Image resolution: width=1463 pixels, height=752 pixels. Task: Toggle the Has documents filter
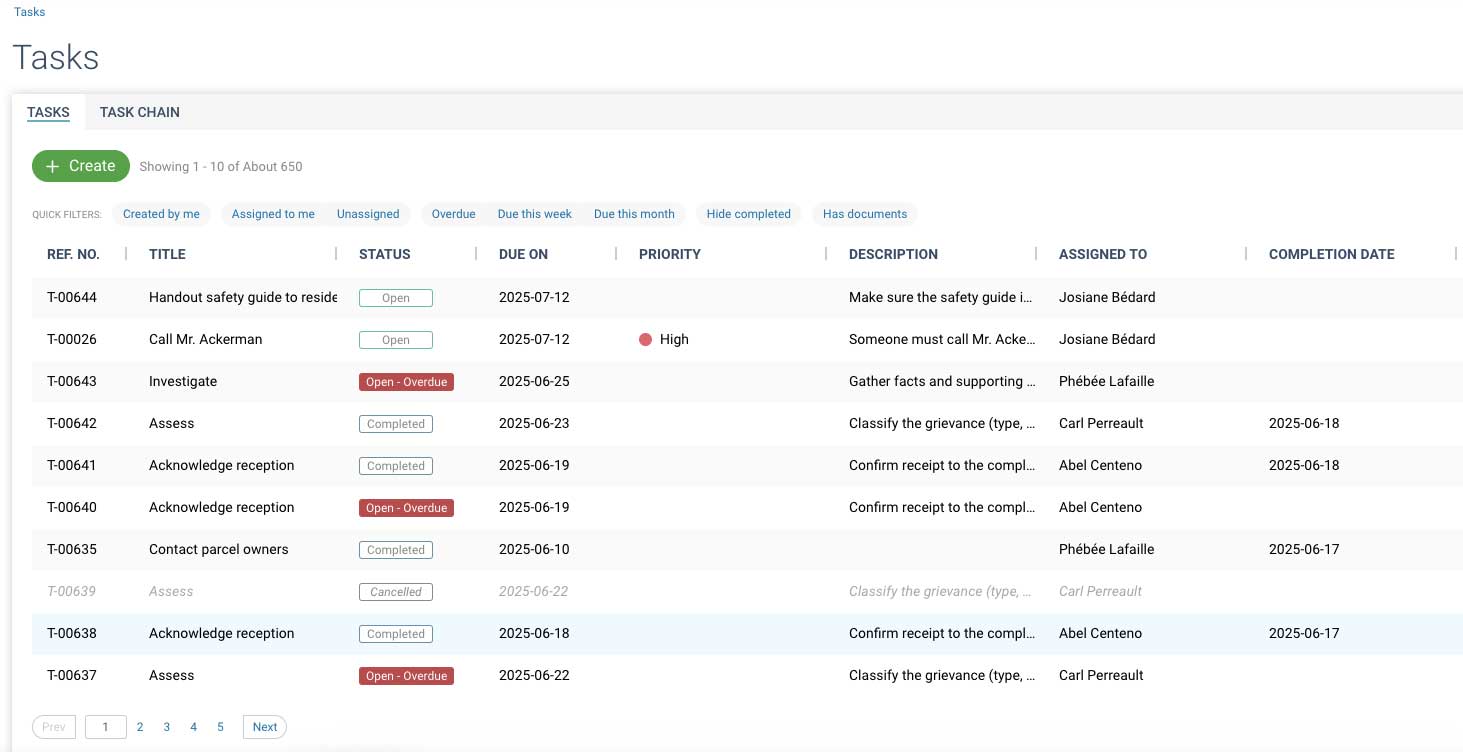[864, 214]
